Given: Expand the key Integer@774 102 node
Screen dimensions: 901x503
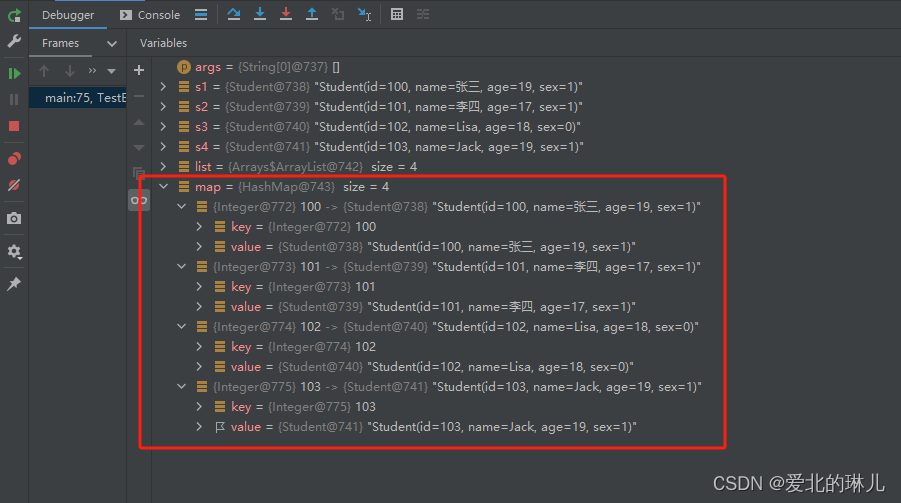Looking at the screenshot, I should pos(199,347).
